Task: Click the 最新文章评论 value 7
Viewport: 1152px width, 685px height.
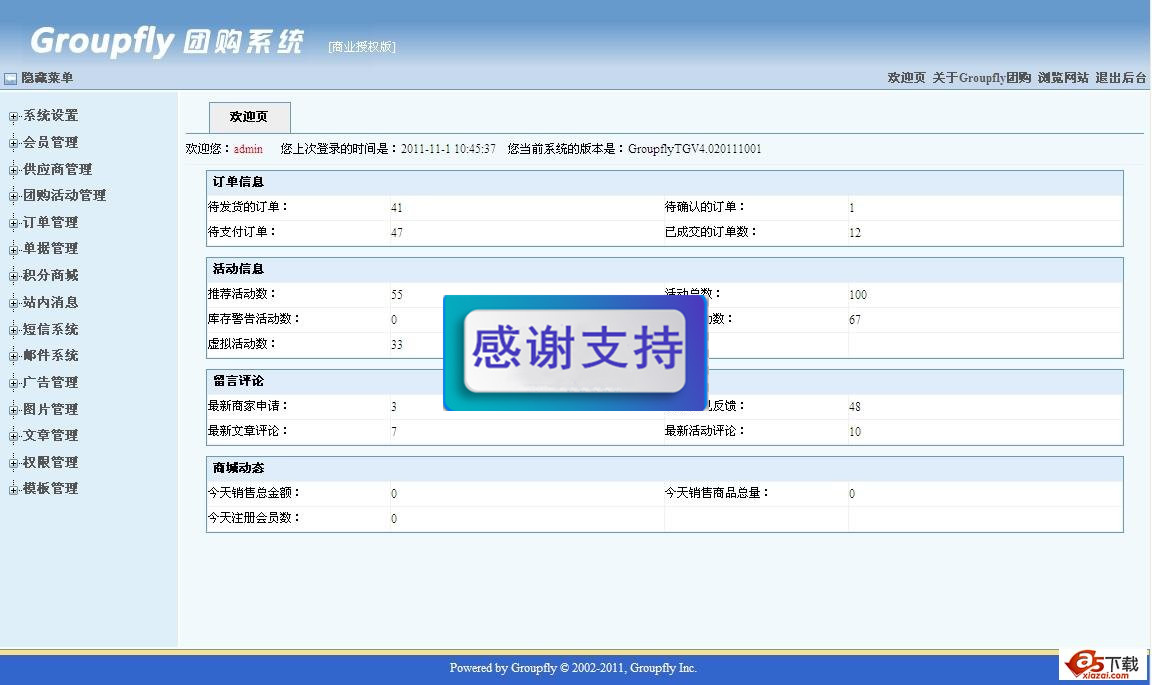Action: (395, 431)
